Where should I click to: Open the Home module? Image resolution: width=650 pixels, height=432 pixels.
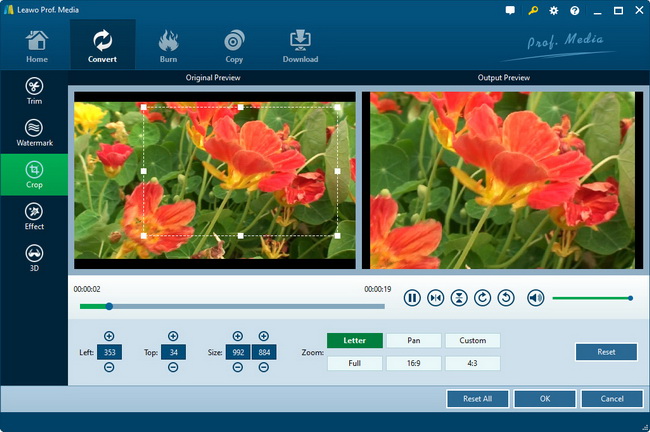36,46
